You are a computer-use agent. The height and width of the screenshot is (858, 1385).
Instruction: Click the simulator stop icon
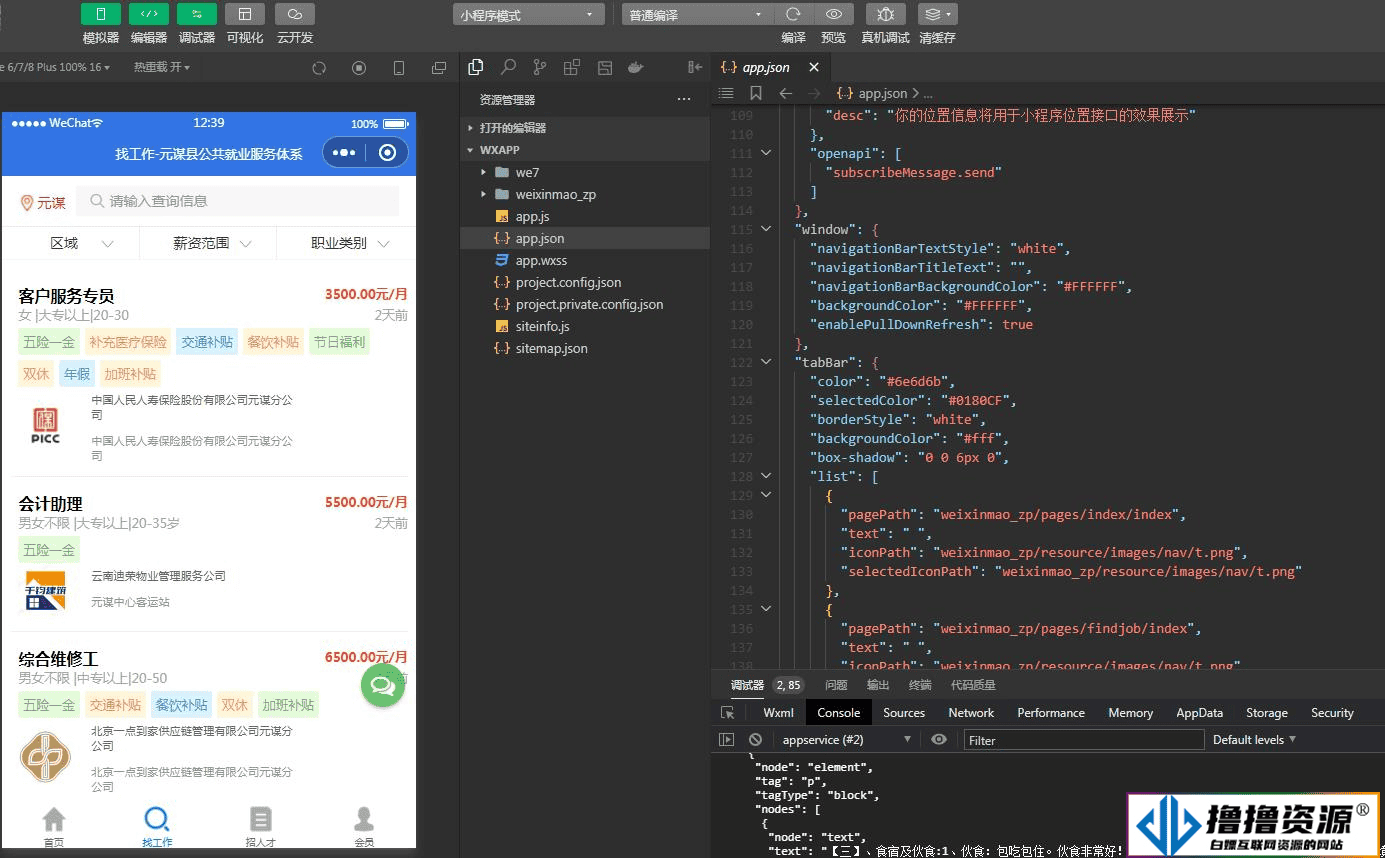pyautogui.click(x=359, y=68)
